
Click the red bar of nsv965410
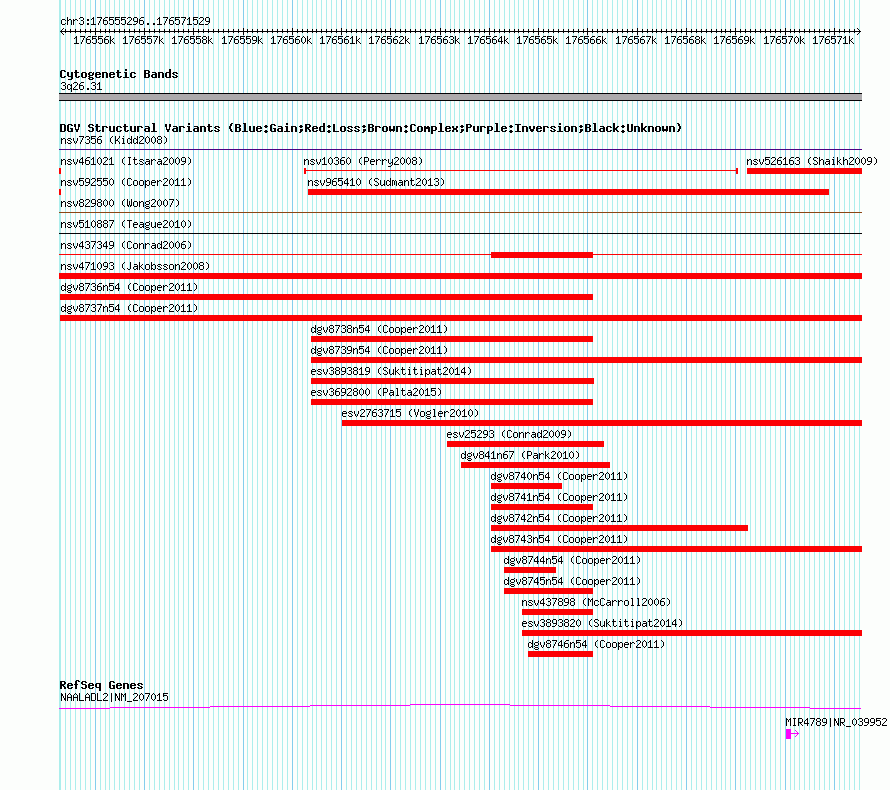coord(568,192)
